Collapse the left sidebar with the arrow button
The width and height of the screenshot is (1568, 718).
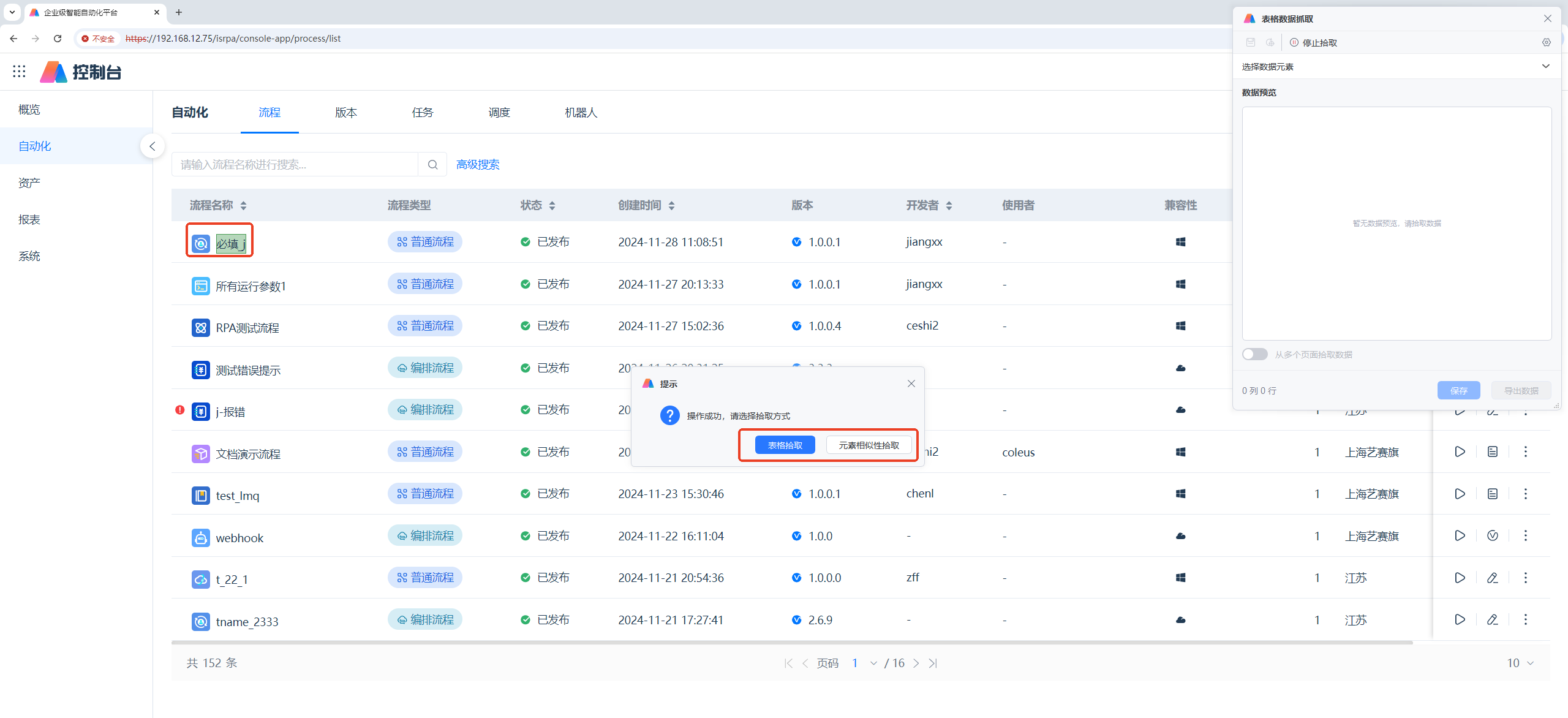[153, 146]
